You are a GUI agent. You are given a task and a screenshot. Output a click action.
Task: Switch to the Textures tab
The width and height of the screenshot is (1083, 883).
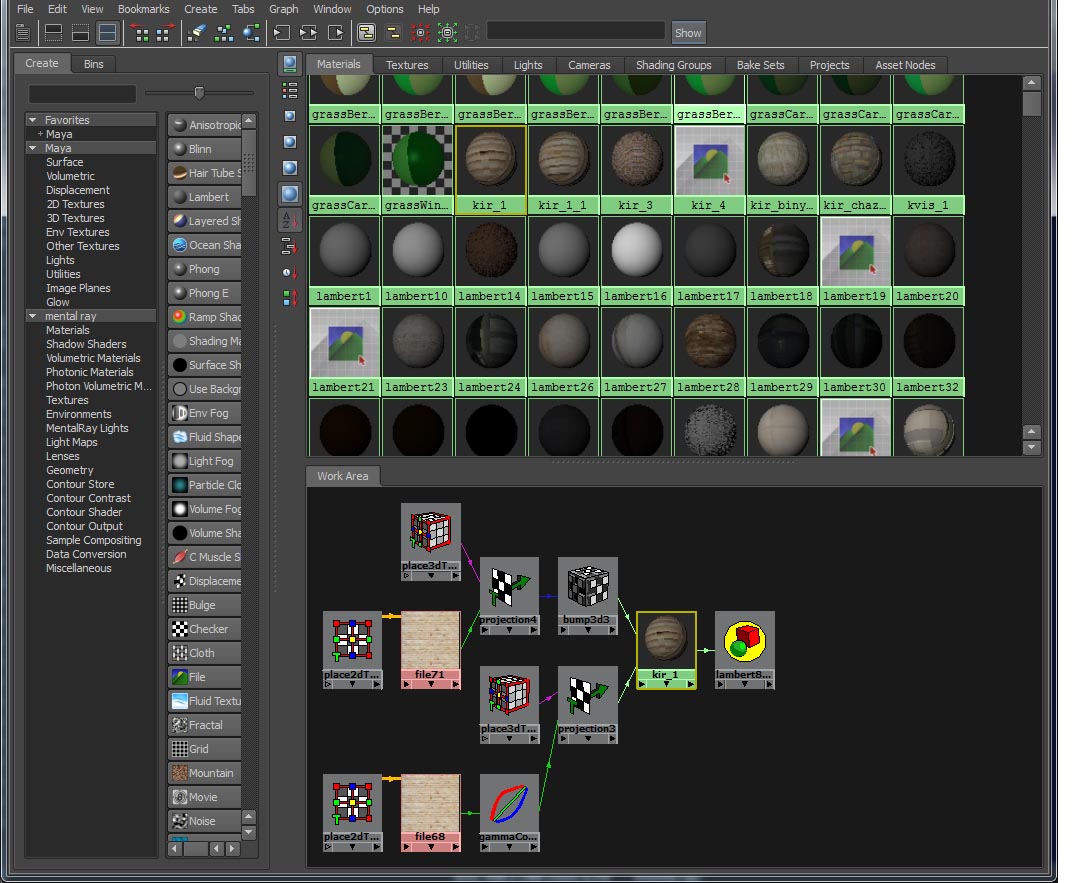click(407, 65)
